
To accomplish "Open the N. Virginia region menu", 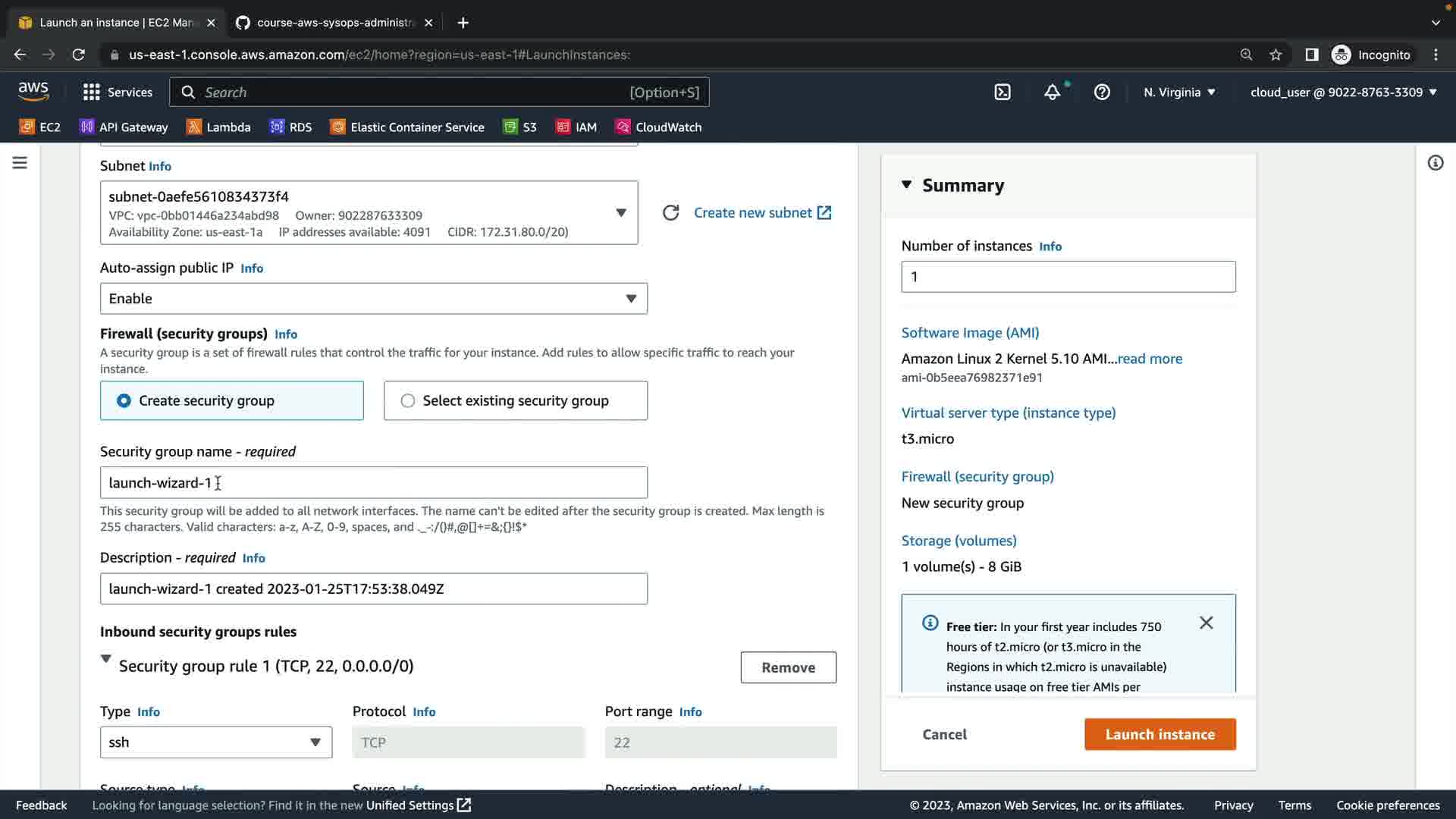I will coord(1179,93).
